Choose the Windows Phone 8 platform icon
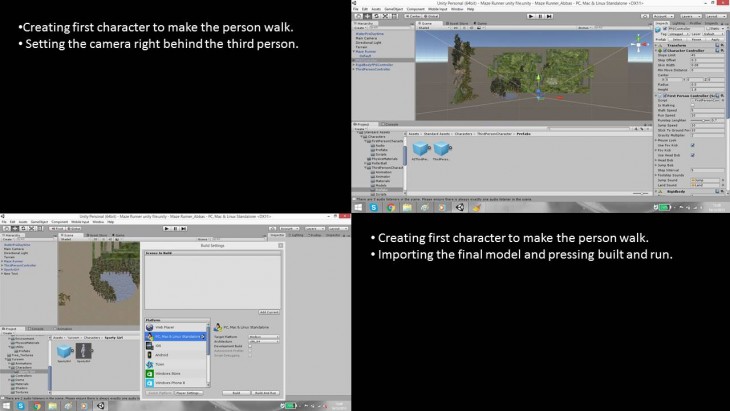Image resolution: width=730 pixels, height=411 pixels. (150, 382)
